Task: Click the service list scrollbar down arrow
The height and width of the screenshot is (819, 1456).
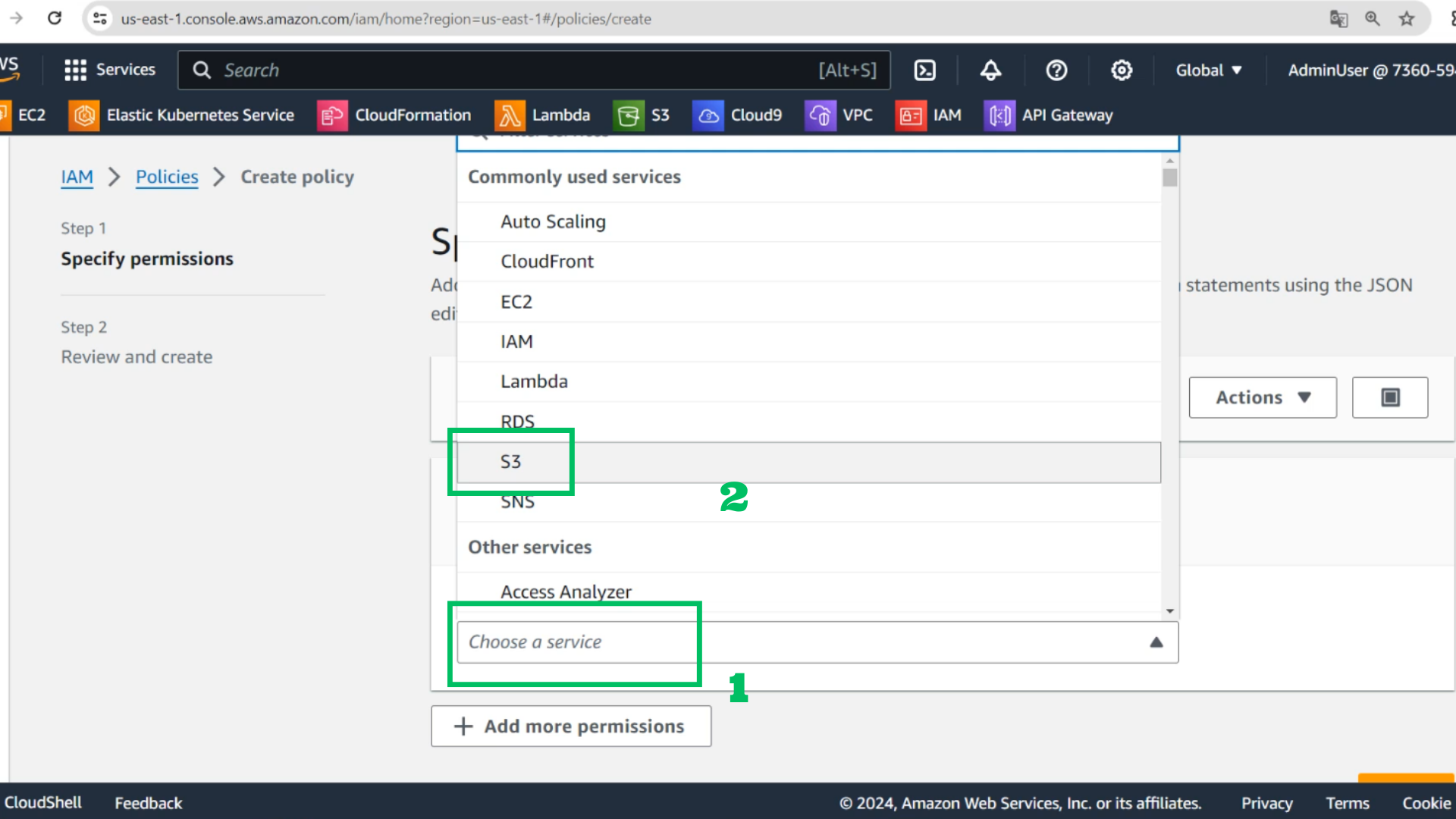Action: [1170, 611]
